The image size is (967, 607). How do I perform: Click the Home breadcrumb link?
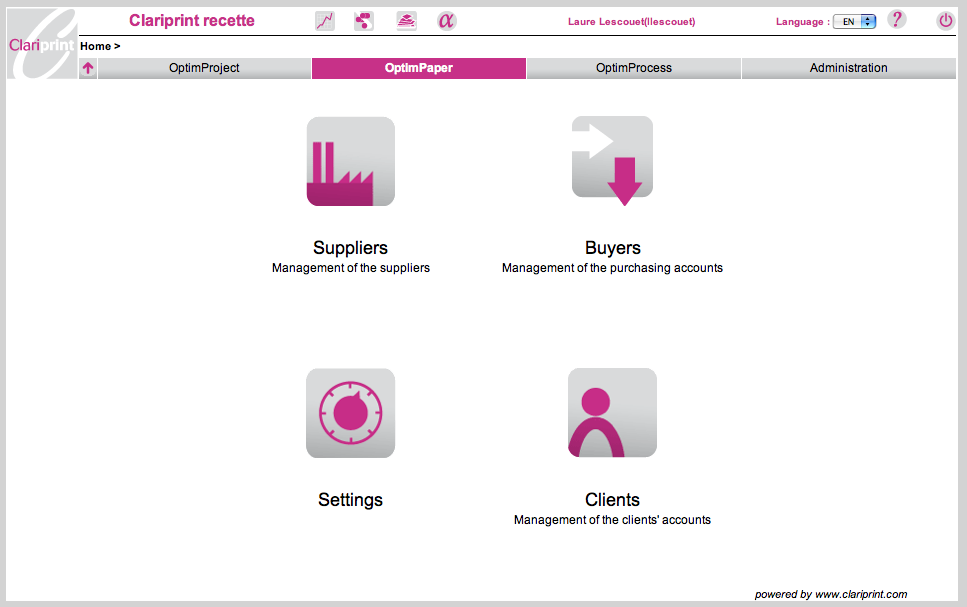coord(95,46)
